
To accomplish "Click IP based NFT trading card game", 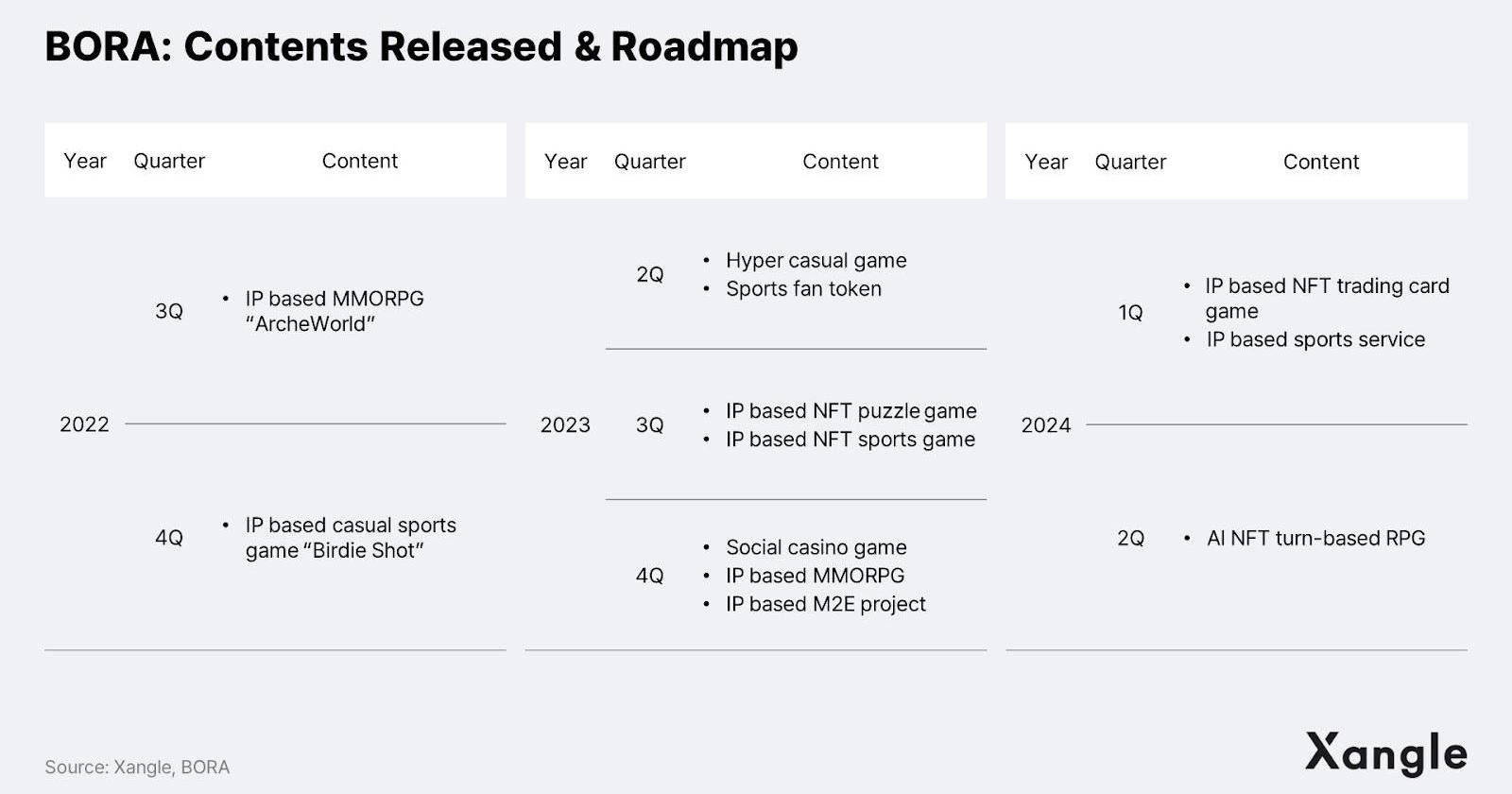I will (x=1327, y=299).
